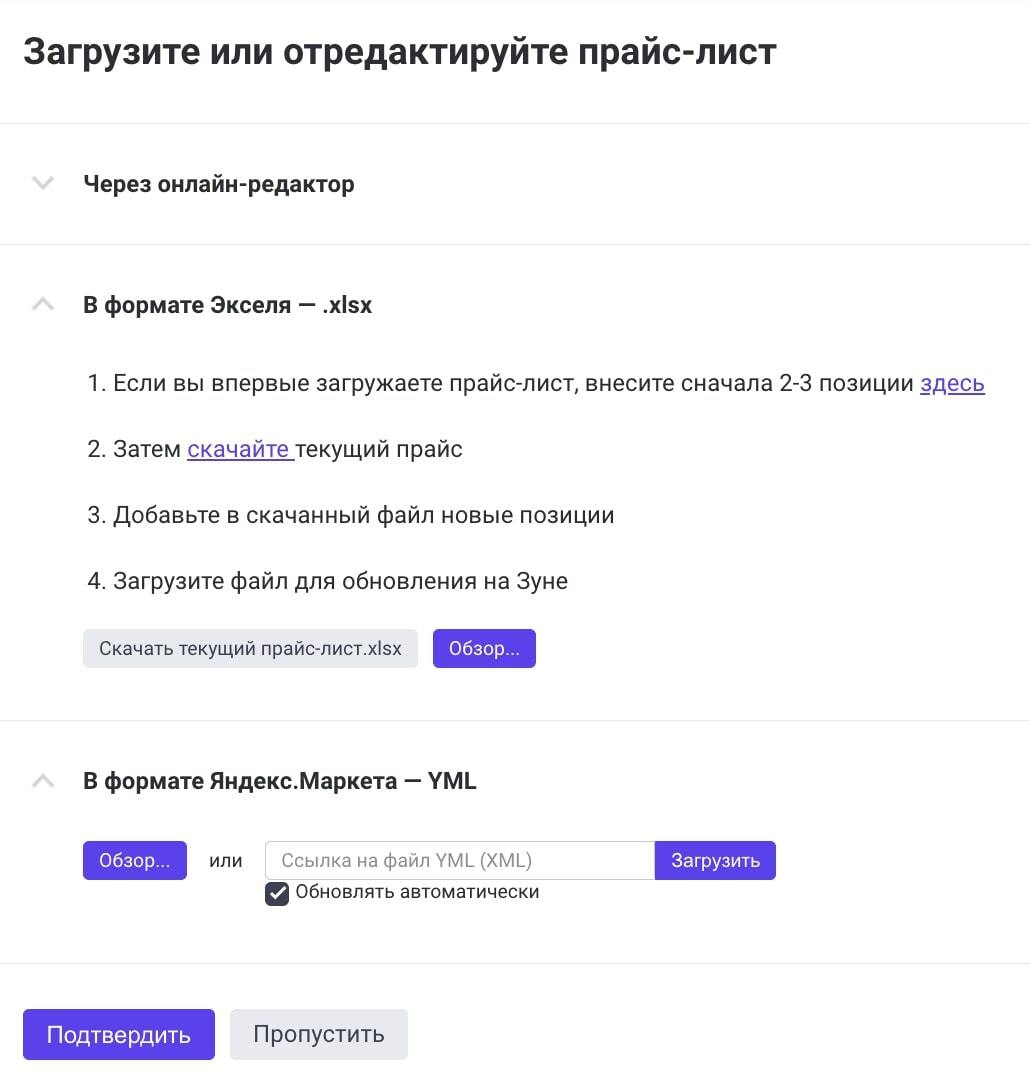Follow the здесь link in step one
This screenshot has width=1030, height=1086.
click(952, 383)
